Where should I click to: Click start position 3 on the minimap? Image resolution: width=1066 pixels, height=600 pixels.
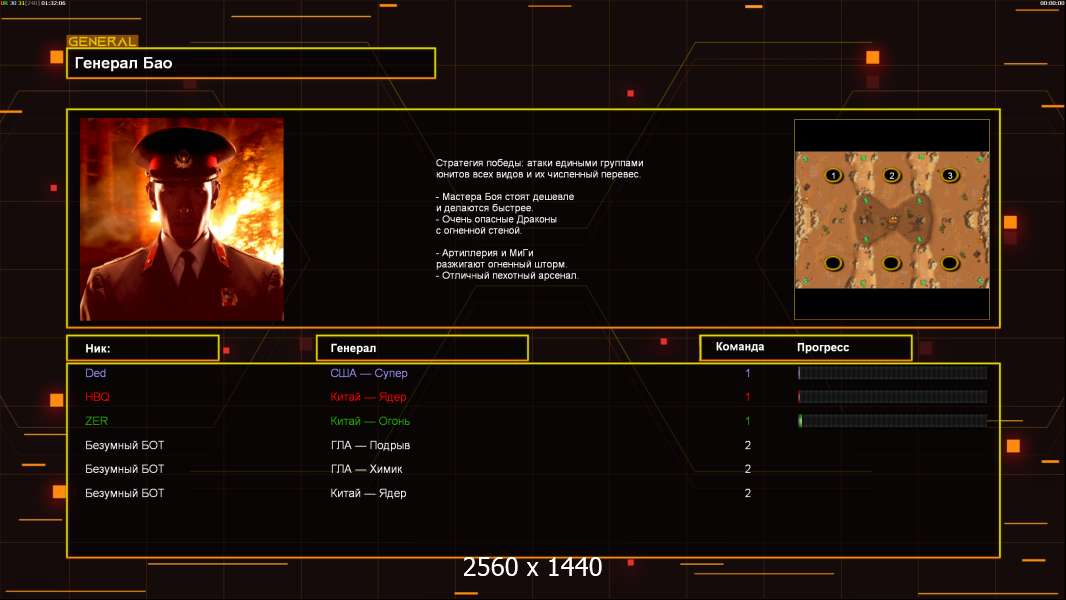951,176
